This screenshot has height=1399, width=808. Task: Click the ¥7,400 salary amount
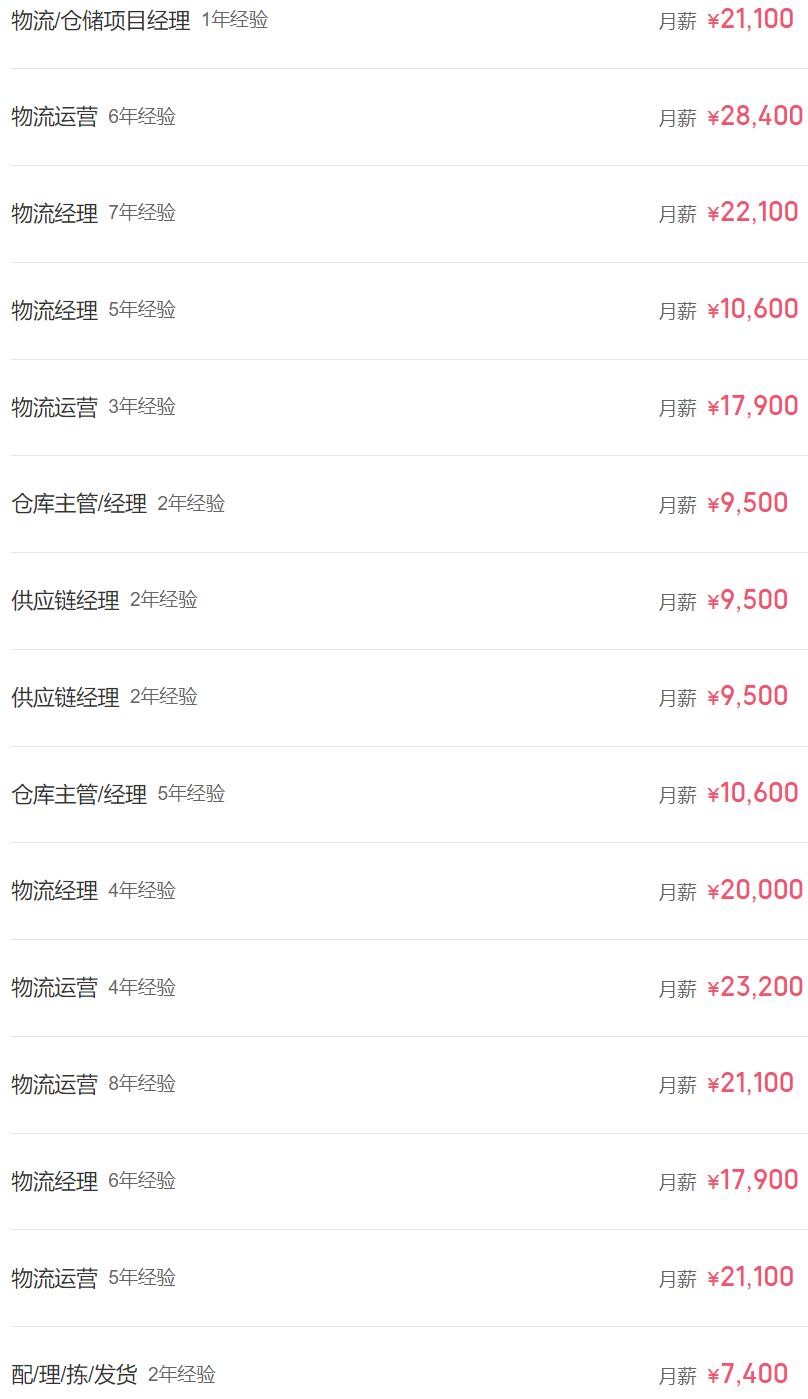click(747, 1374)
